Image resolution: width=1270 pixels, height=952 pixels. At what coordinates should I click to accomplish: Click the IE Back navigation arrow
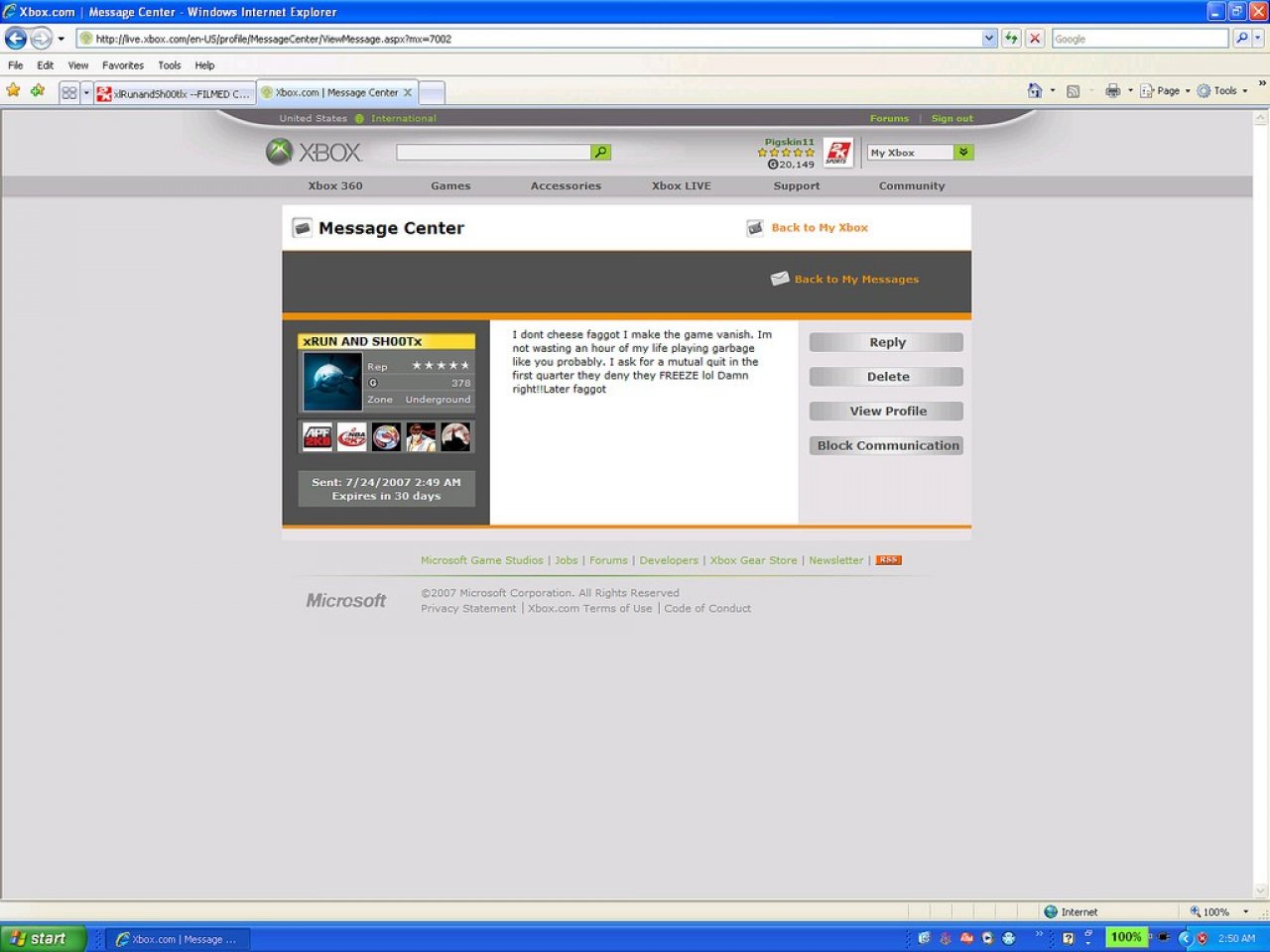16,39
